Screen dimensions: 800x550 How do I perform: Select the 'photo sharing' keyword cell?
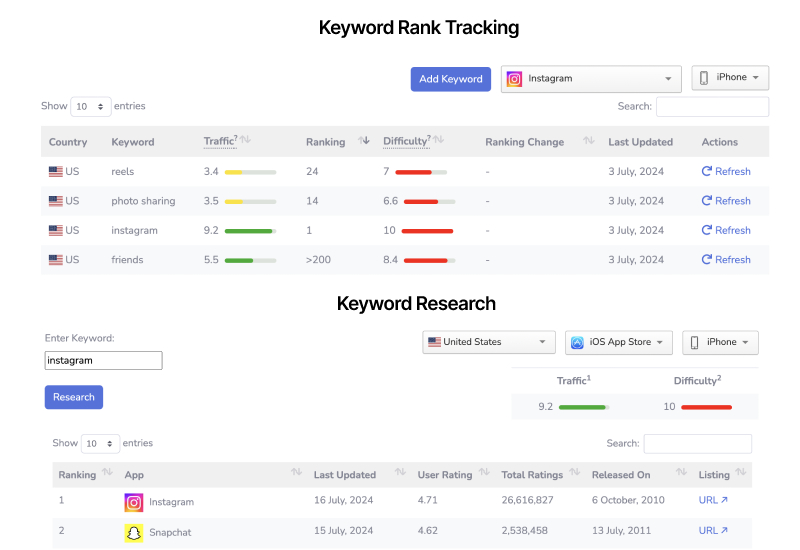[x=143, y=201]
